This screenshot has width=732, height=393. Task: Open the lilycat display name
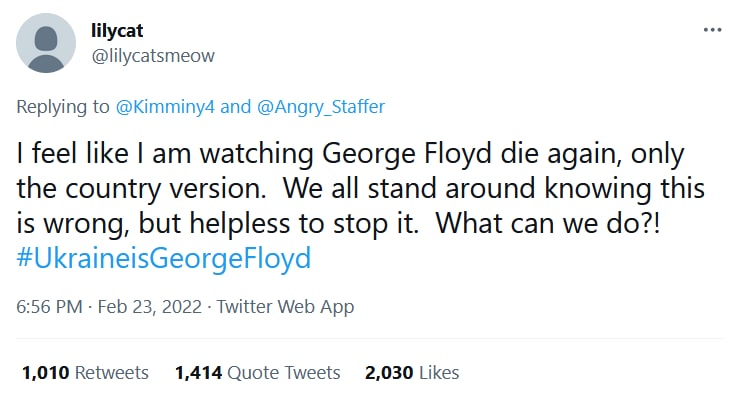coord(117,31)
